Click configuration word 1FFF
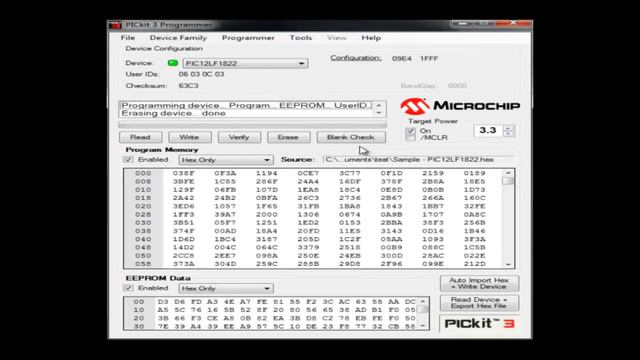Viewport: 640px width, 360px height. pos(429,58)
